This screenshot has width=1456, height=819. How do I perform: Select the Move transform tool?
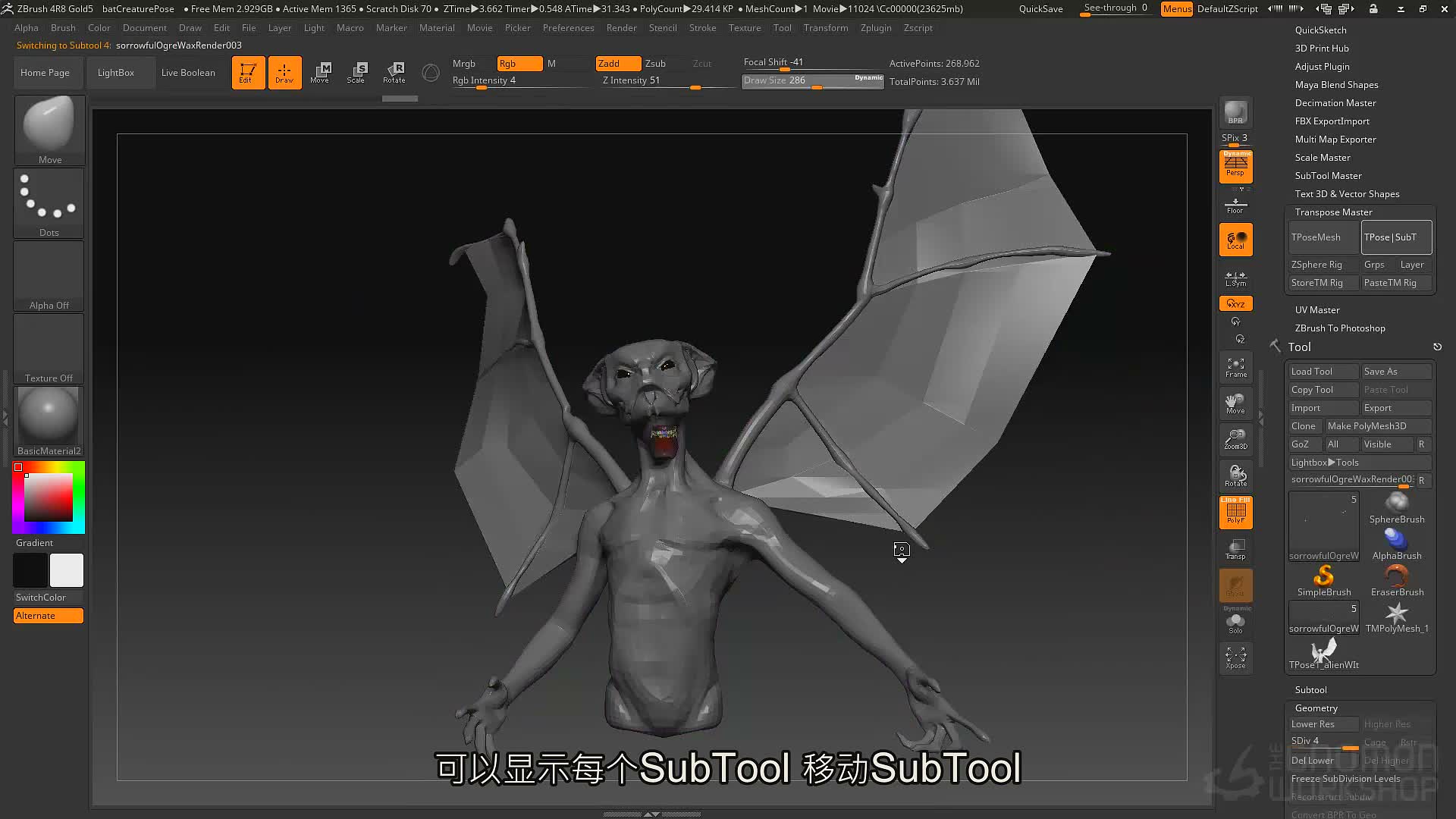click(x=320, y=73)
